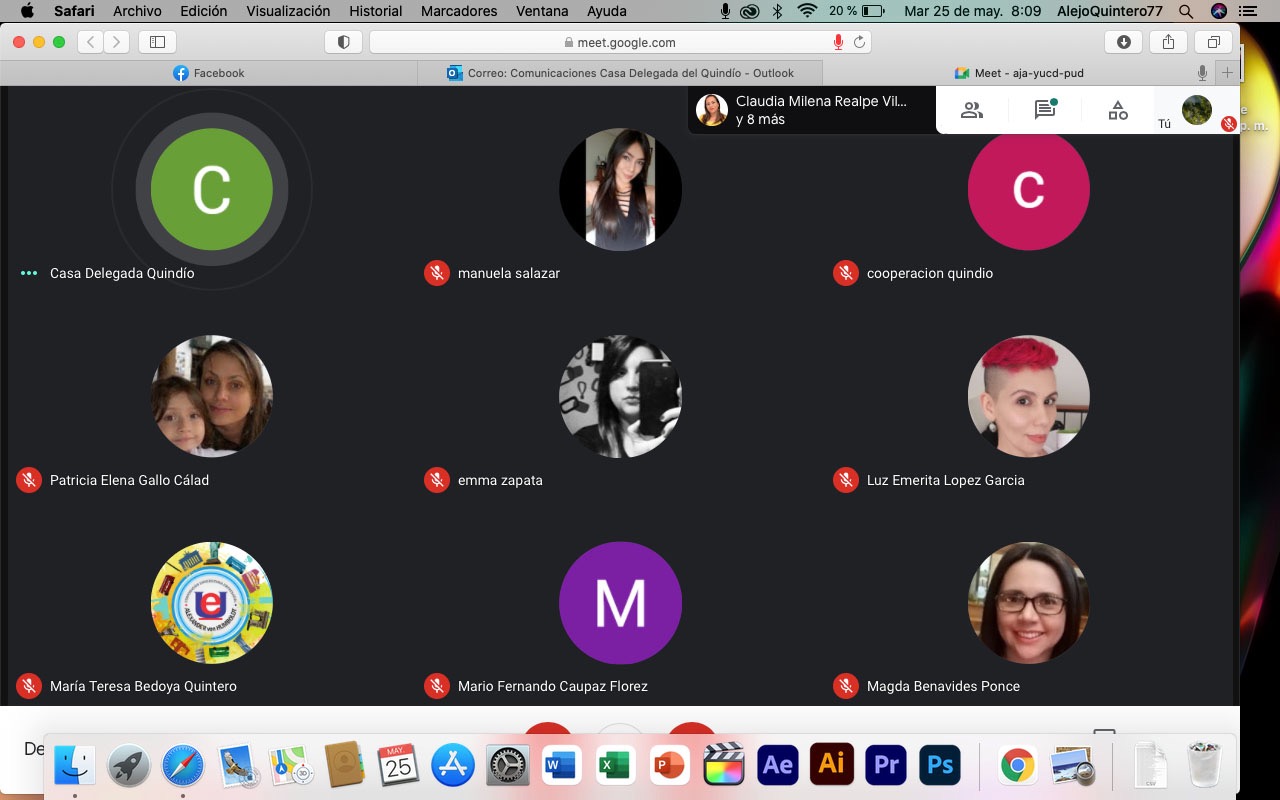
Task: Open Finder from the Dock
Action: [74, 766]
